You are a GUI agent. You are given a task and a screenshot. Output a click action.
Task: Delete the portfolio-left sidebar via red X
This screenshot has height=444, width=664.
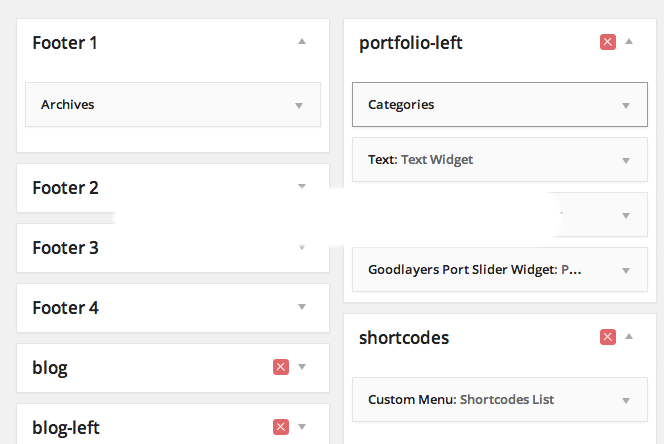[x=608, y=42]
